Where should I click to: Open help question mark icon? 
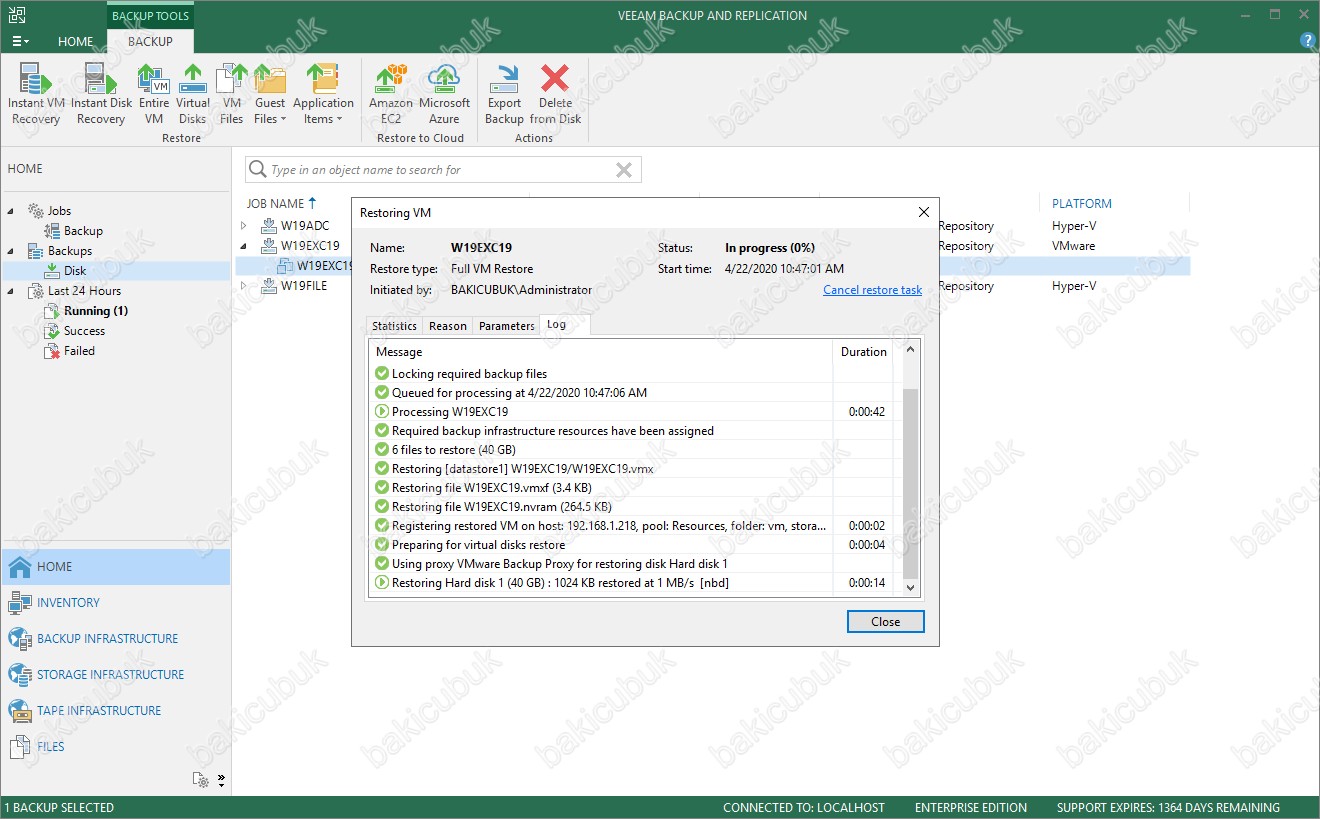(x=1307, y=40)
